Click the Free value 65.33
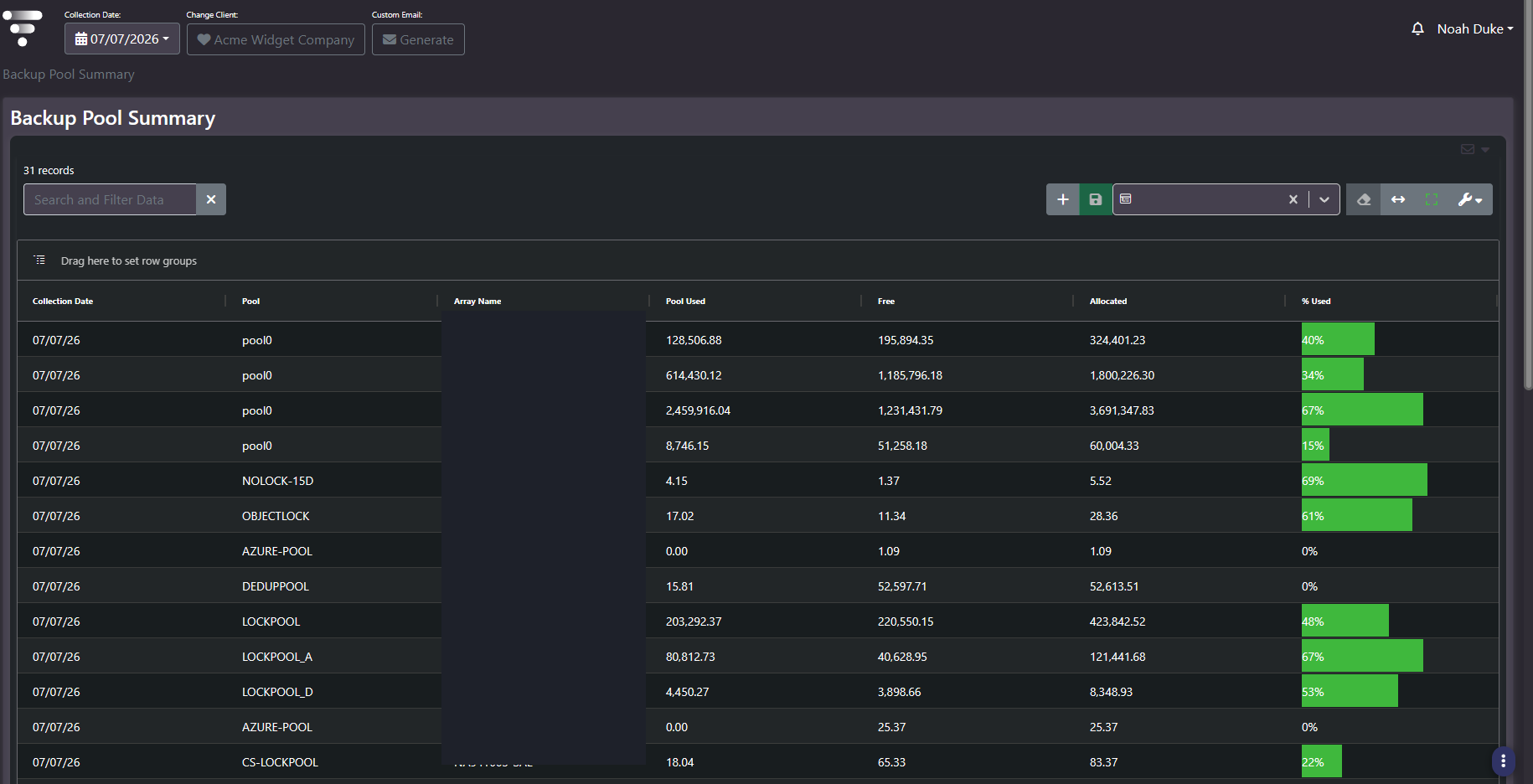The height and width of the screenshot is (784, 1533). pos(891,762)
